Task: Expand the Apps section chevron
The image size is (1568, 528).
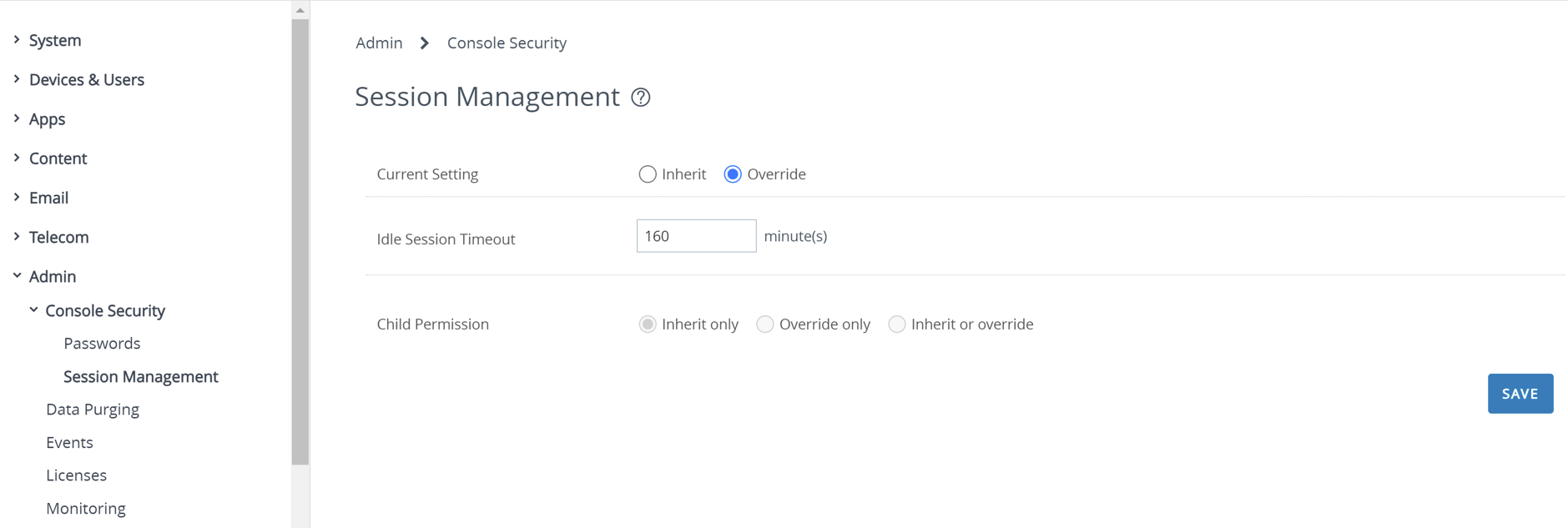Action: tap(17, 118)
